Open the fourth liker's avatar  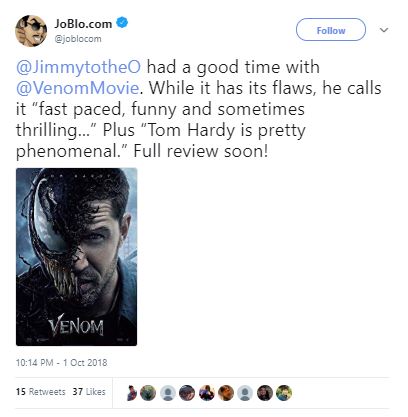[x=187, y=393]
